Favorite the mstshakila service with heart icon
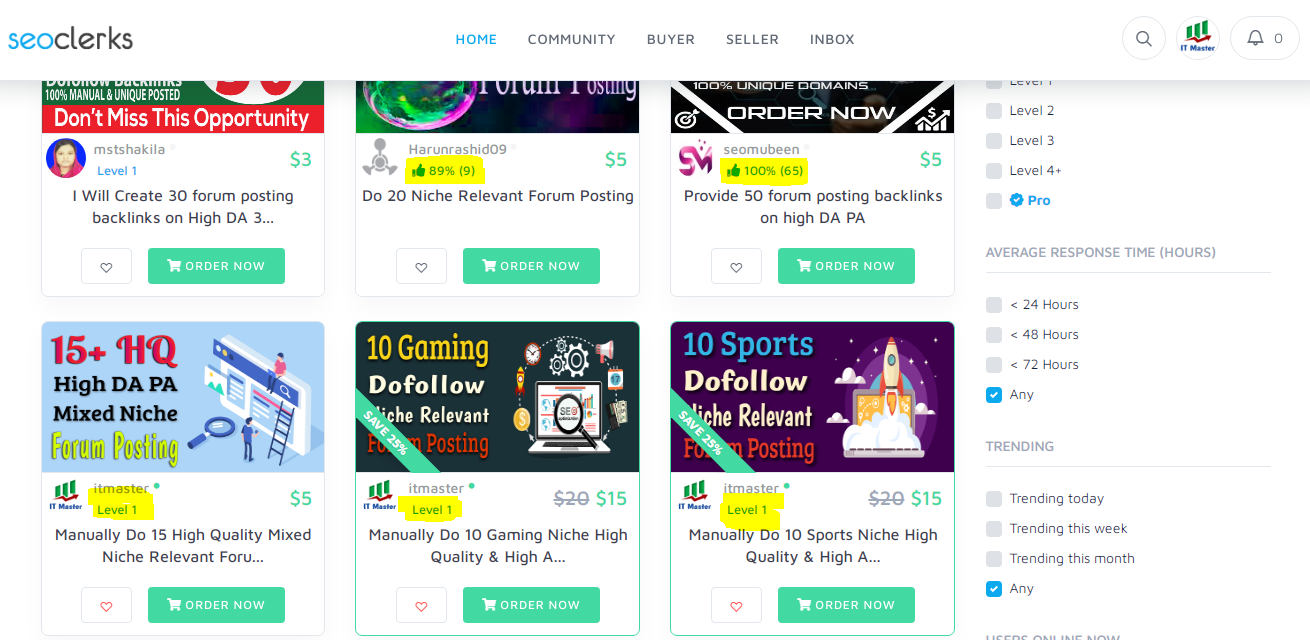The image size is (1310, 640). point(107,266)
